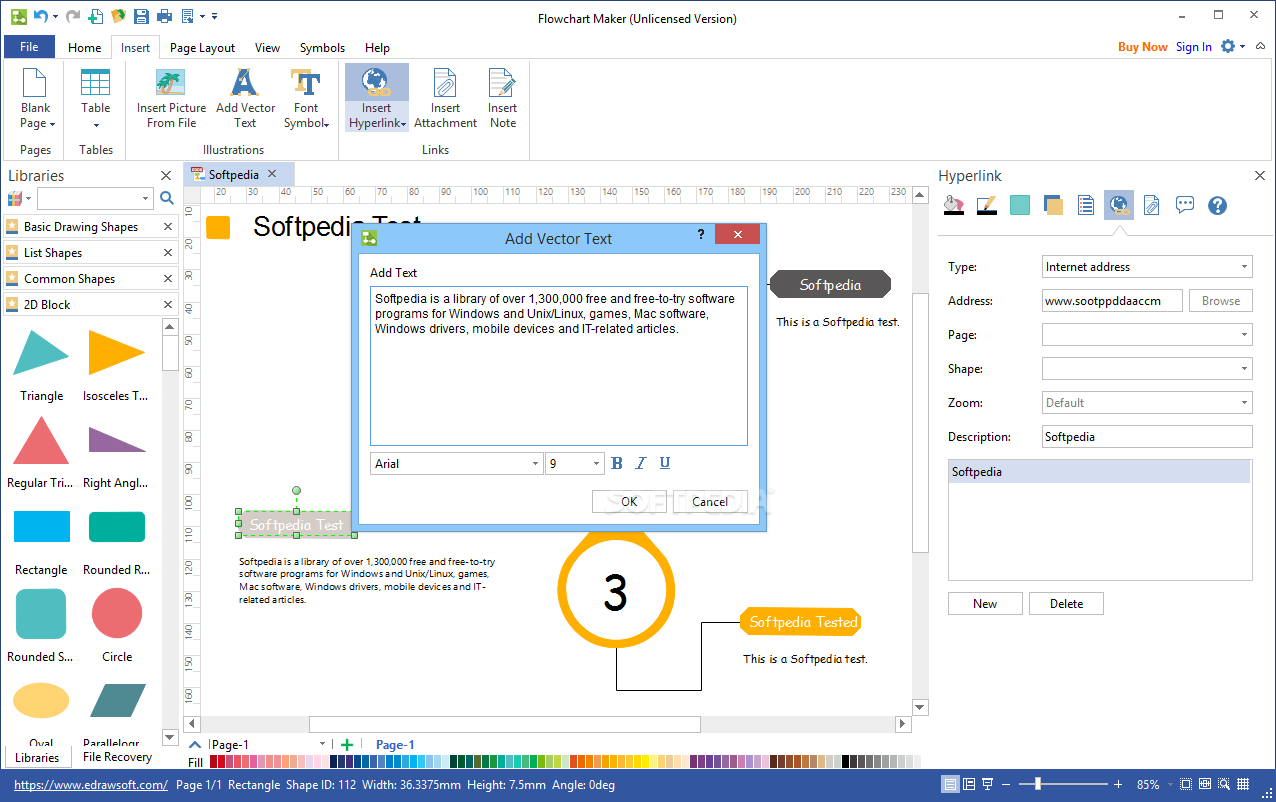The width and height of the screenshot is (1276, 802).
Task: Click the New hyperlink button
Action: point(985,604)
